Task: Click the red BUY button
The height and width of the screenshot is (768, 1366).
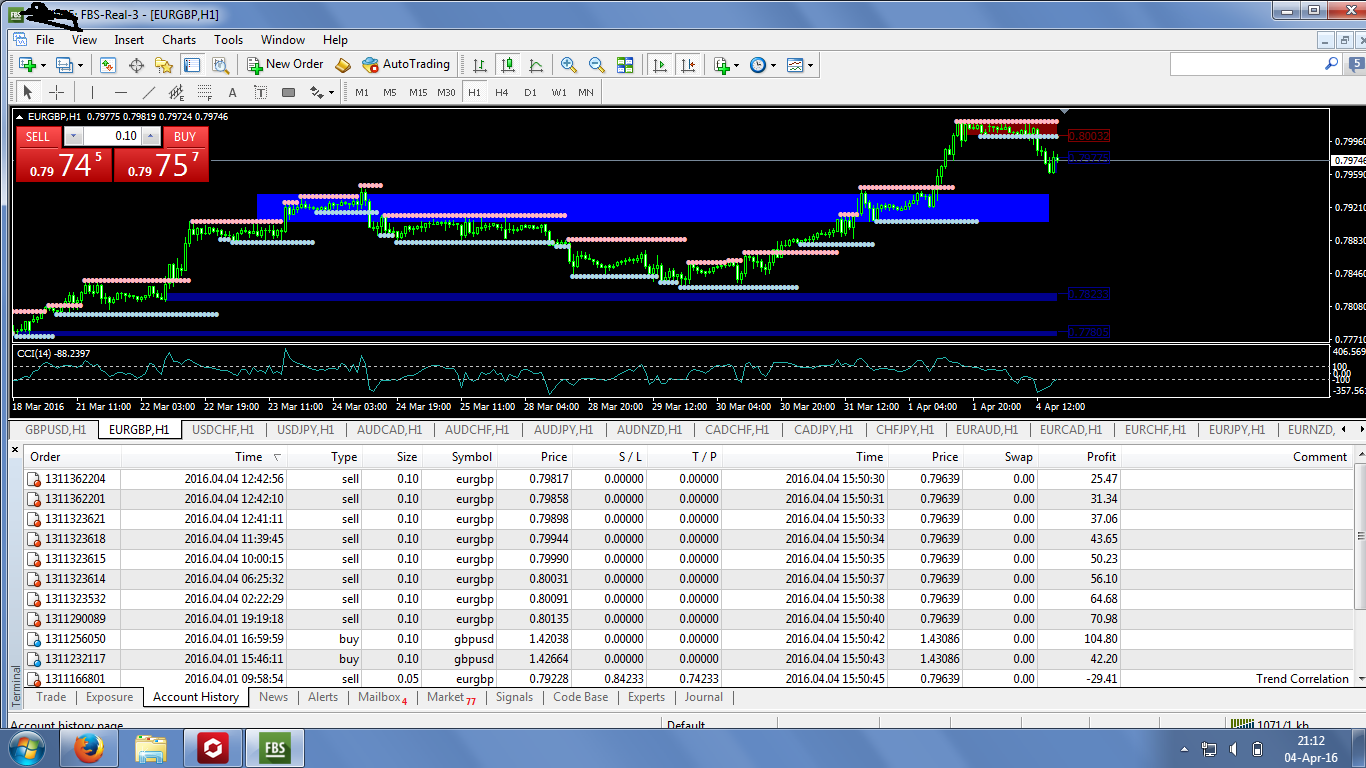Action: (185, 137)
